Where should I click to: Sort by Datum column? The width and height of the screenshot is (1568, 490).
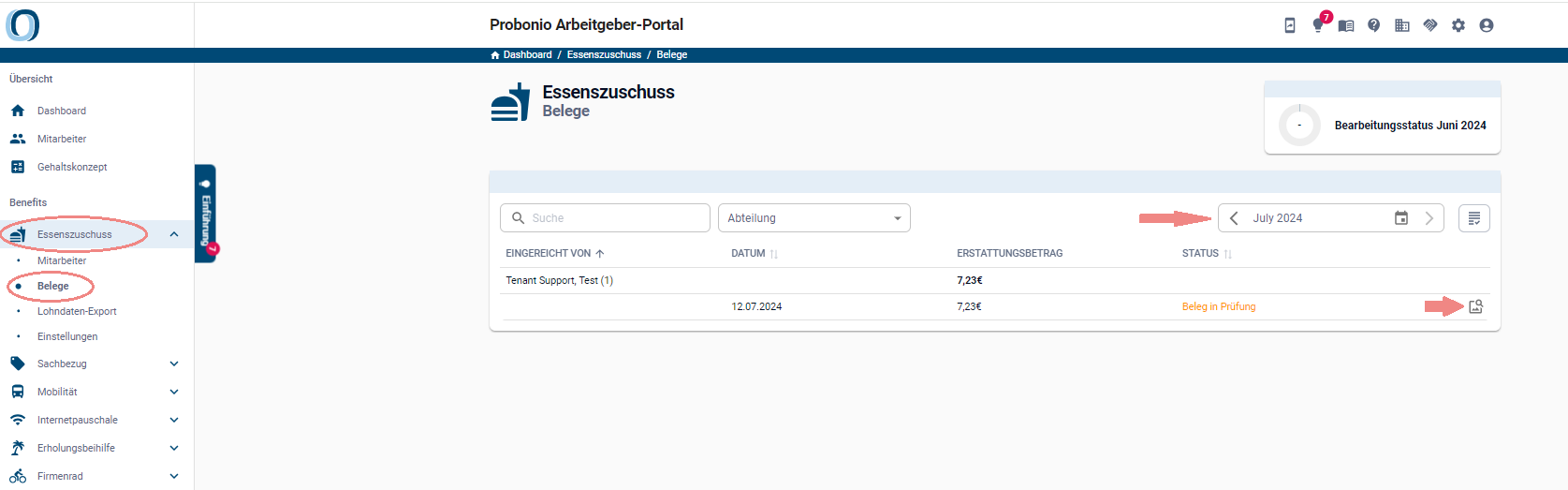(x=755, y=253)
